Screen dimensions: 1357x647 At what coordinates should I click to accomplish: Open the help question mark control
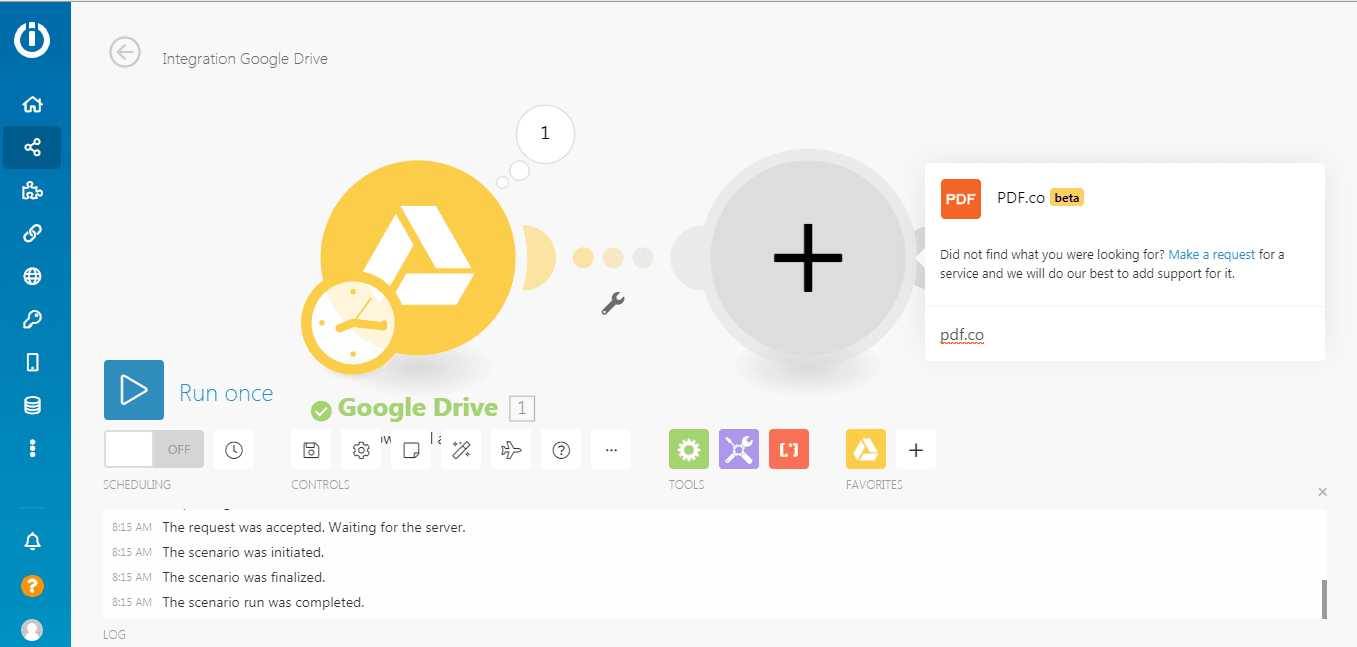561,450
